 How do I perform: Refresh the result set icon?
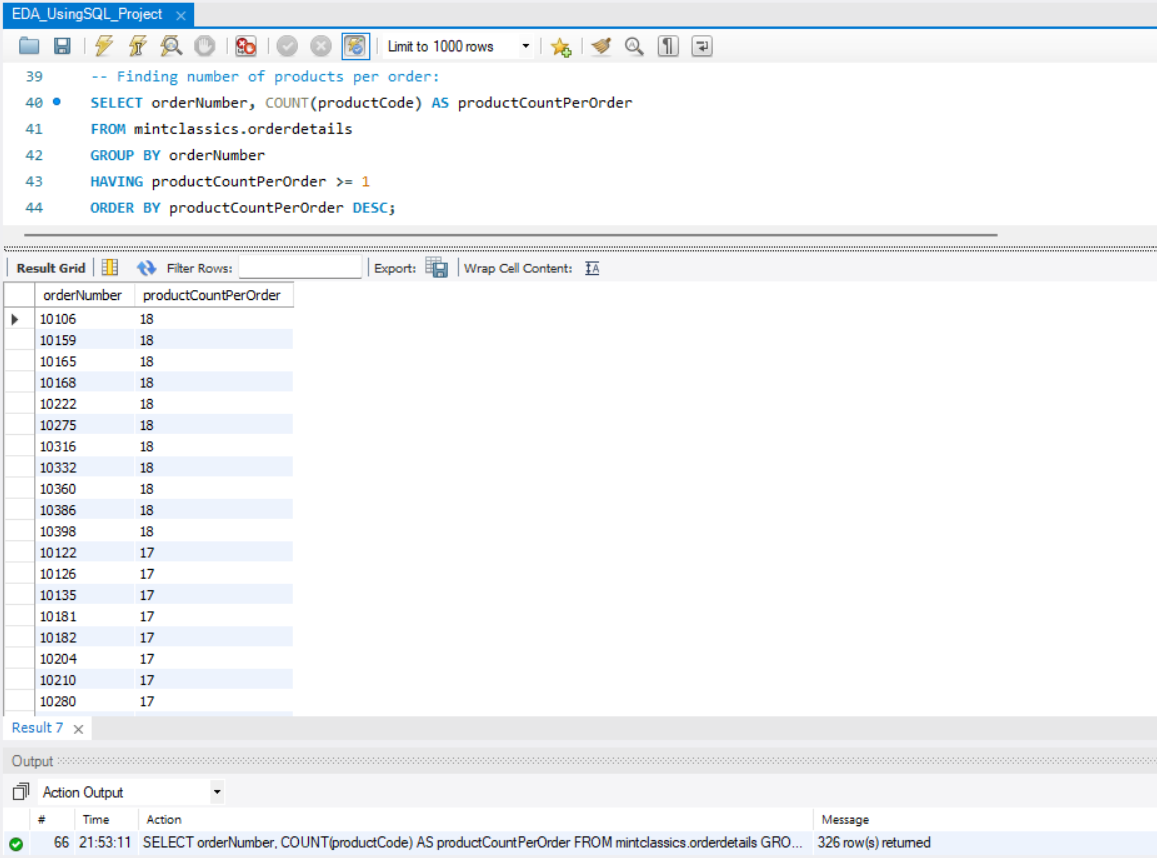coord(146,268)
